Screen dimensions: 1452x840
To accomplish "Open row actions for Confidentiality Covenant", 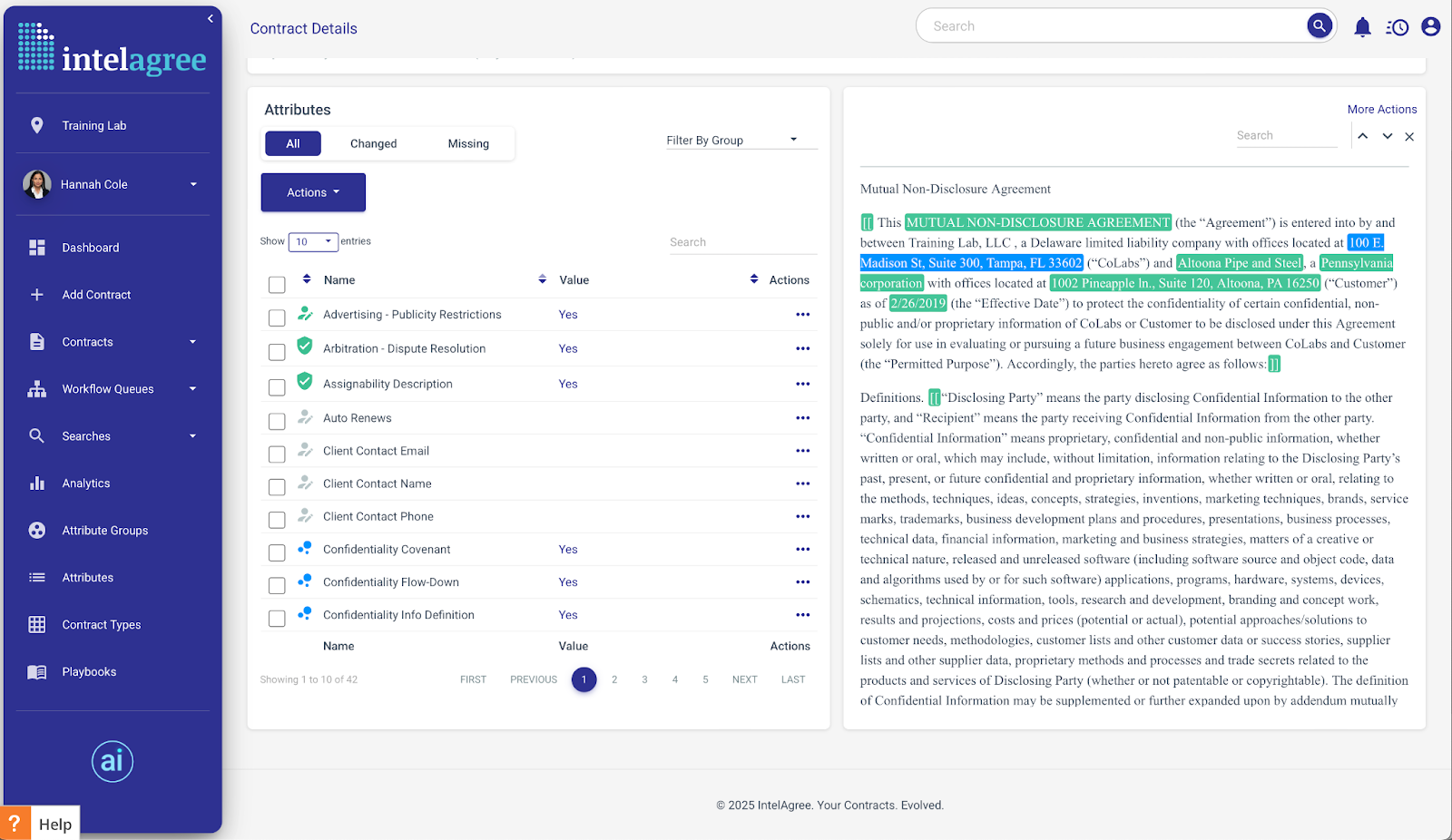I will 802,550.
